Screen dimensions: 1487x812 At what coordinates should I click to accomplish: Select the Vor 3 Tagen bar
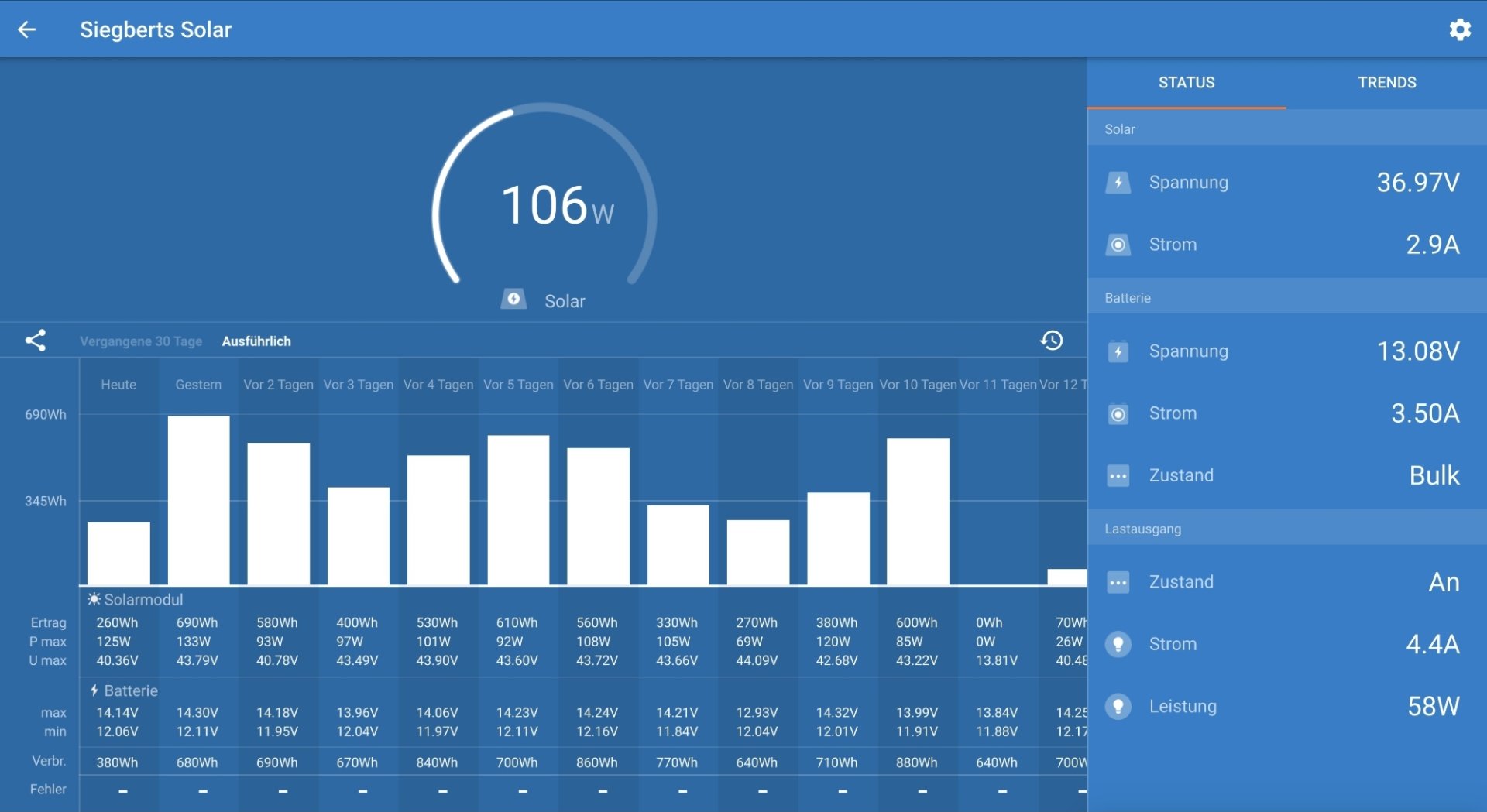point(358,536)
